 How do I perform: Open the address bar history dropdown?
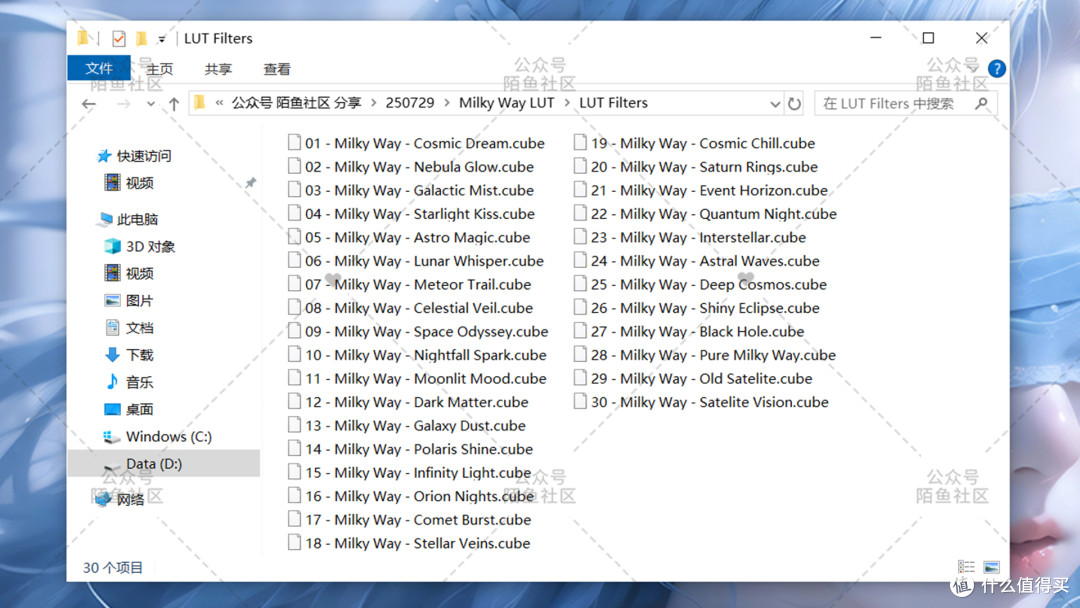click(x=775, y=104)
